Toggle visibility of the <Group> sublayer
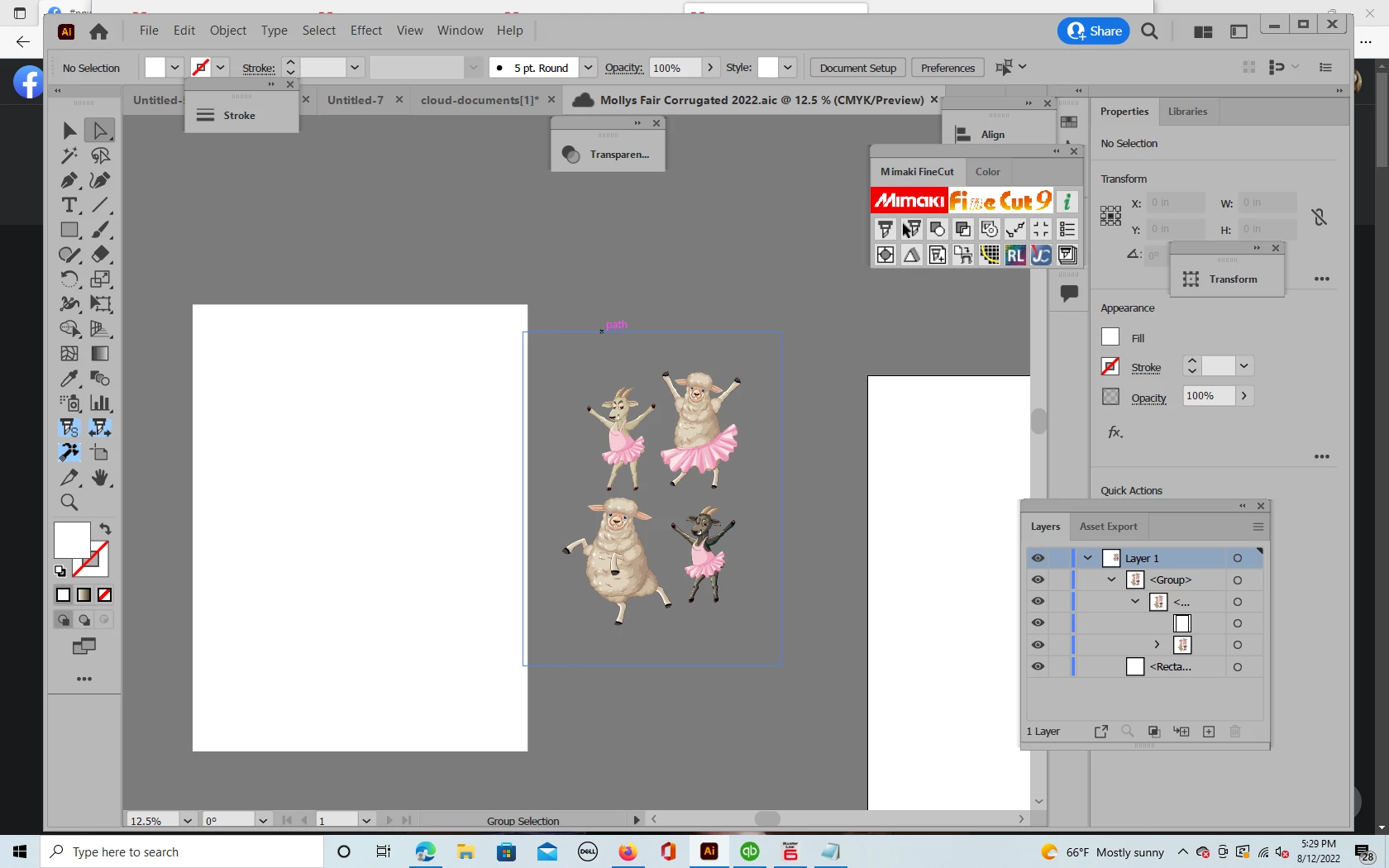Viewport: 1389px width, 868px height. tap(1038, 579)
